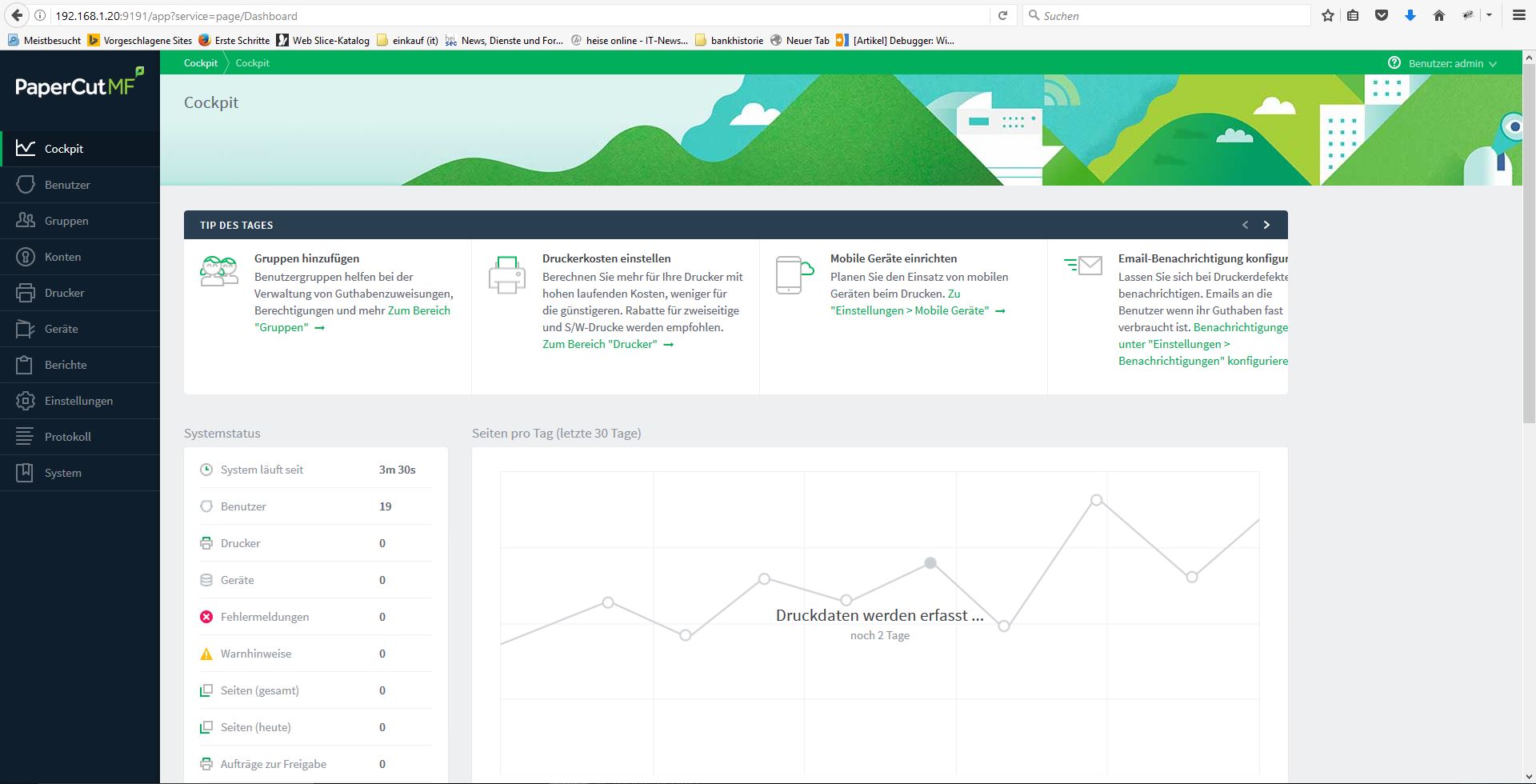Click the highest data point on the chart
This screenshot has height=784, width=1536.
click(1097, 500)
